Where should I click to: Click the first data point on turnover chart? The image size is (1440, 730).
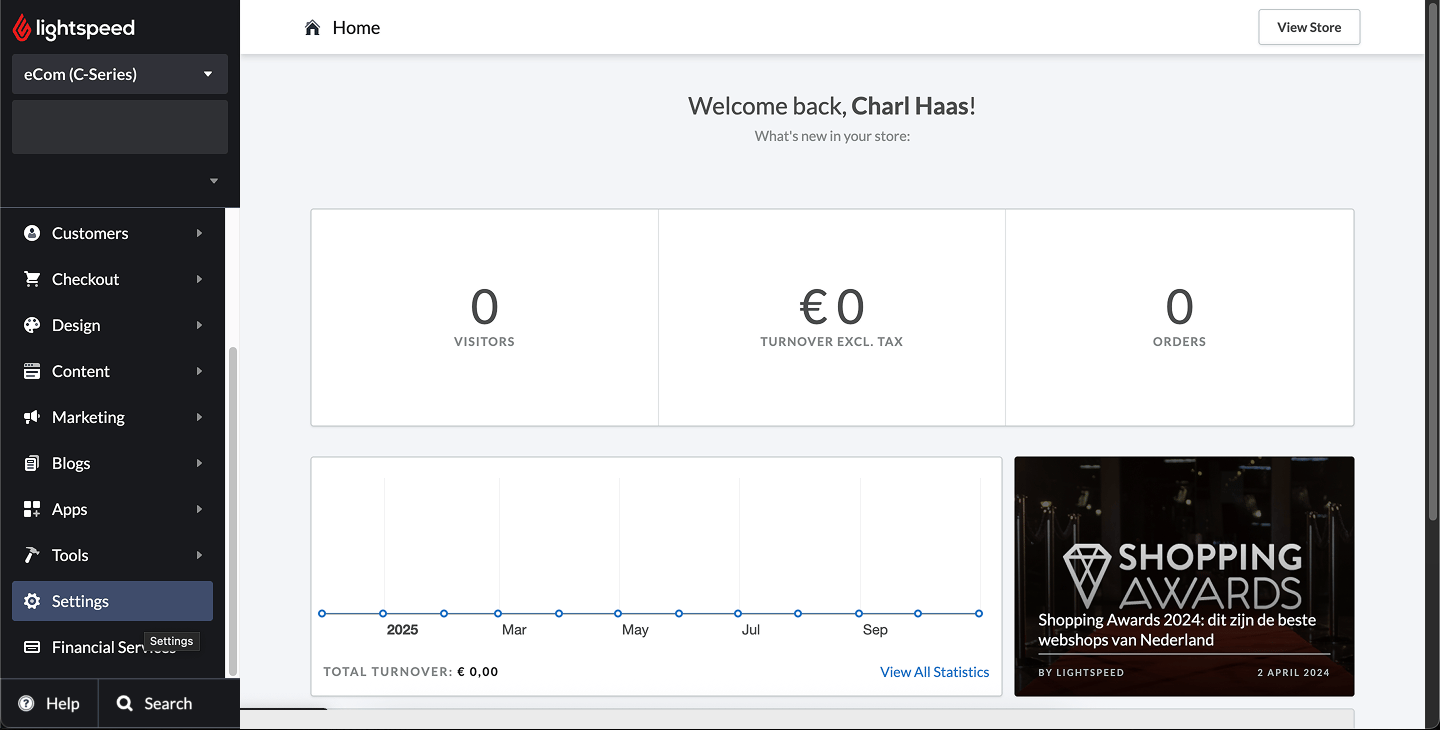[322, 613]
